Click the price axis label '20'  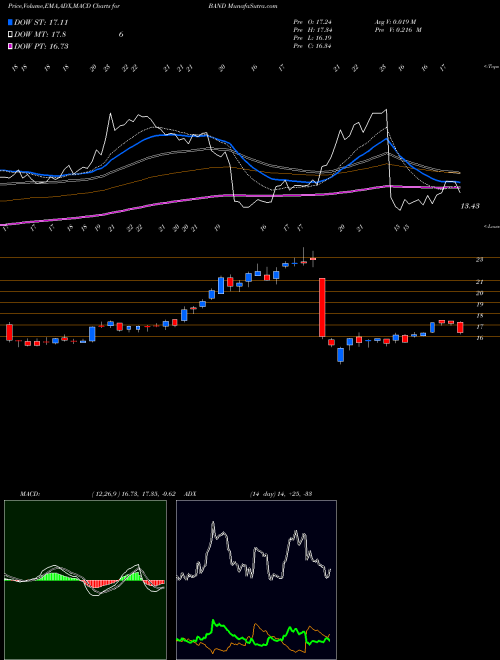pyautogui.click(x=479, y=293)
